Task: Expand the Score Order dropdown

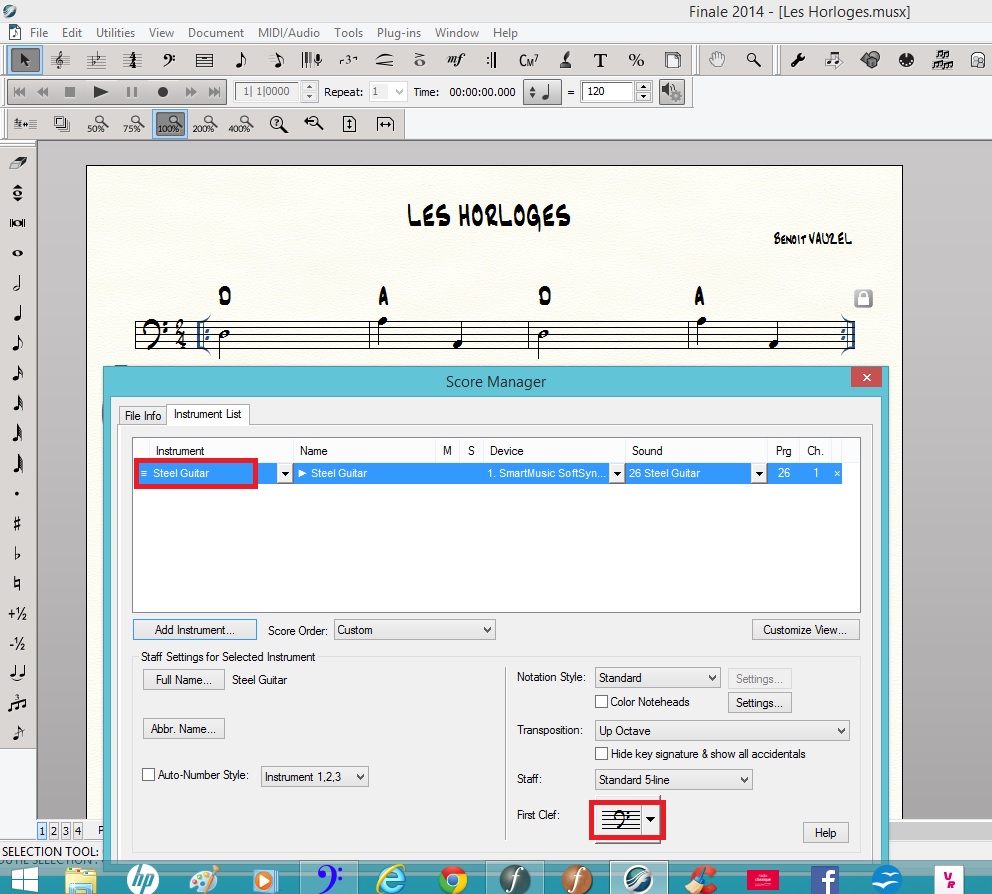Action: click(414, 630)
